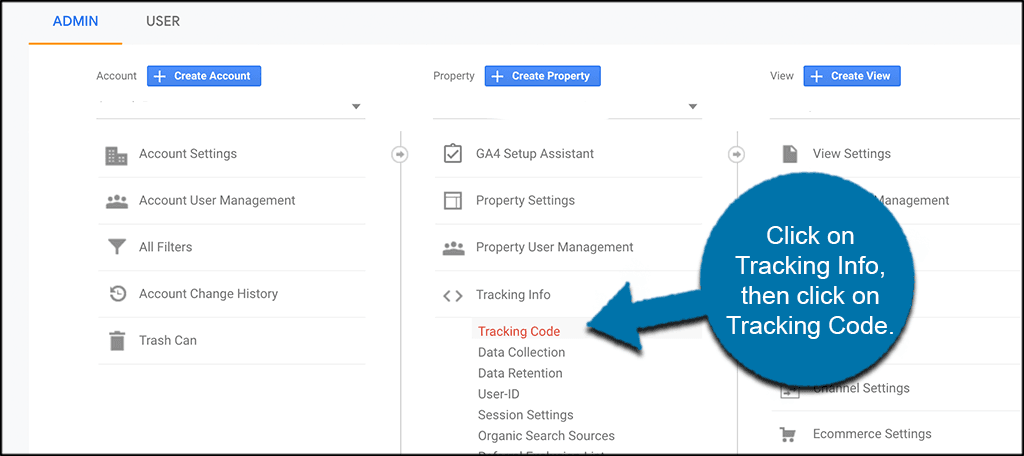
Task: Click the Account User Management people icon
Action: [x=117, y=201]
